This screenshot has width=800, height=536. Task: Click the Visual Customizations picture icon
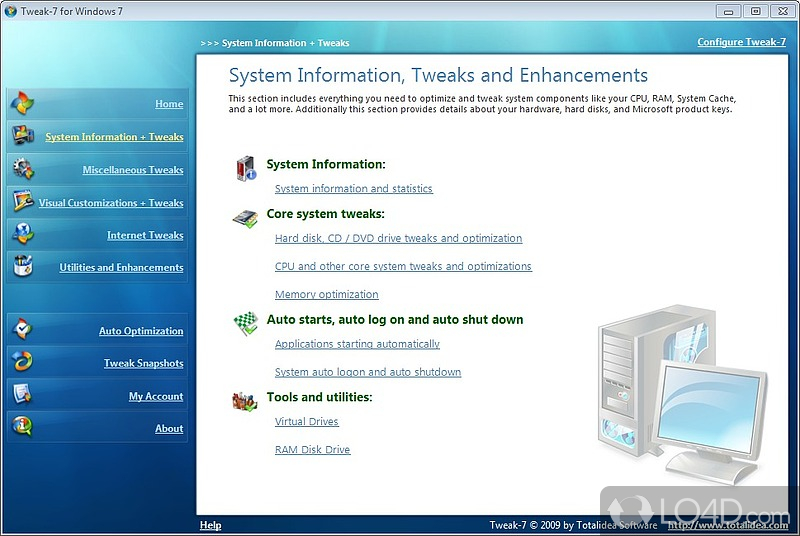(23, 201)
